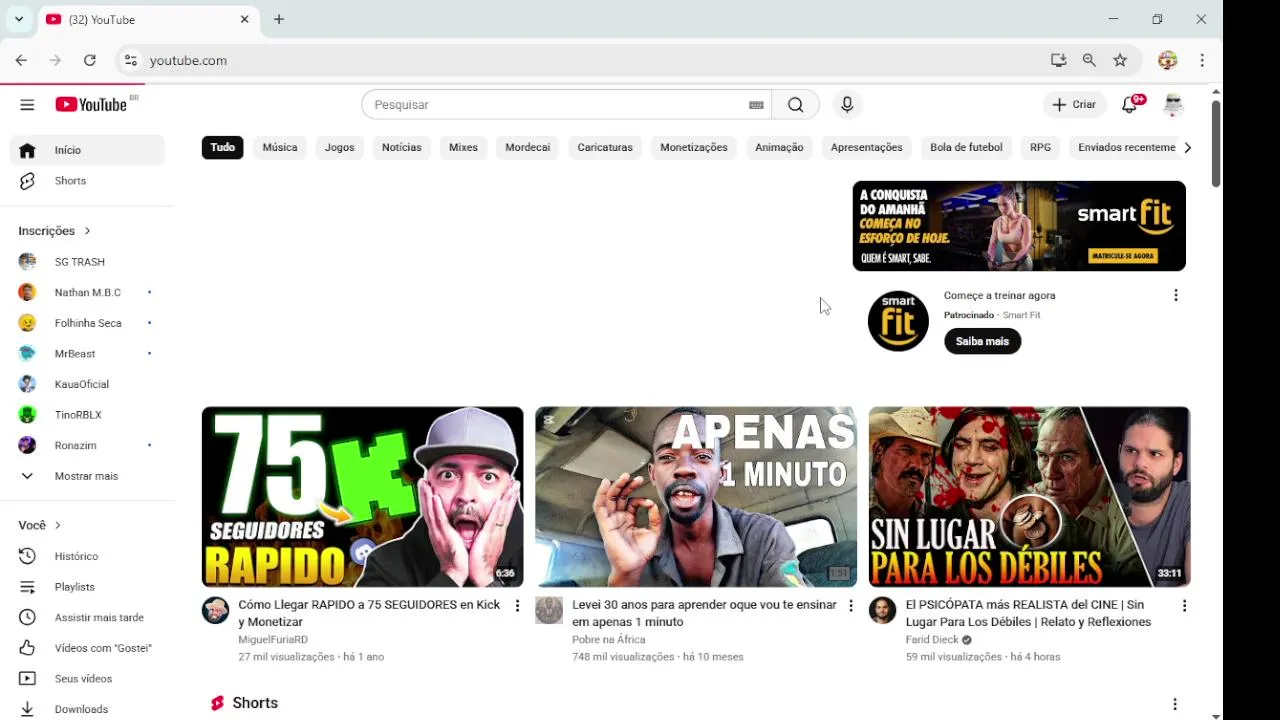
Task: Open the Pobre na África channel link
Action: pyautogui.click(x=609, y=640)
